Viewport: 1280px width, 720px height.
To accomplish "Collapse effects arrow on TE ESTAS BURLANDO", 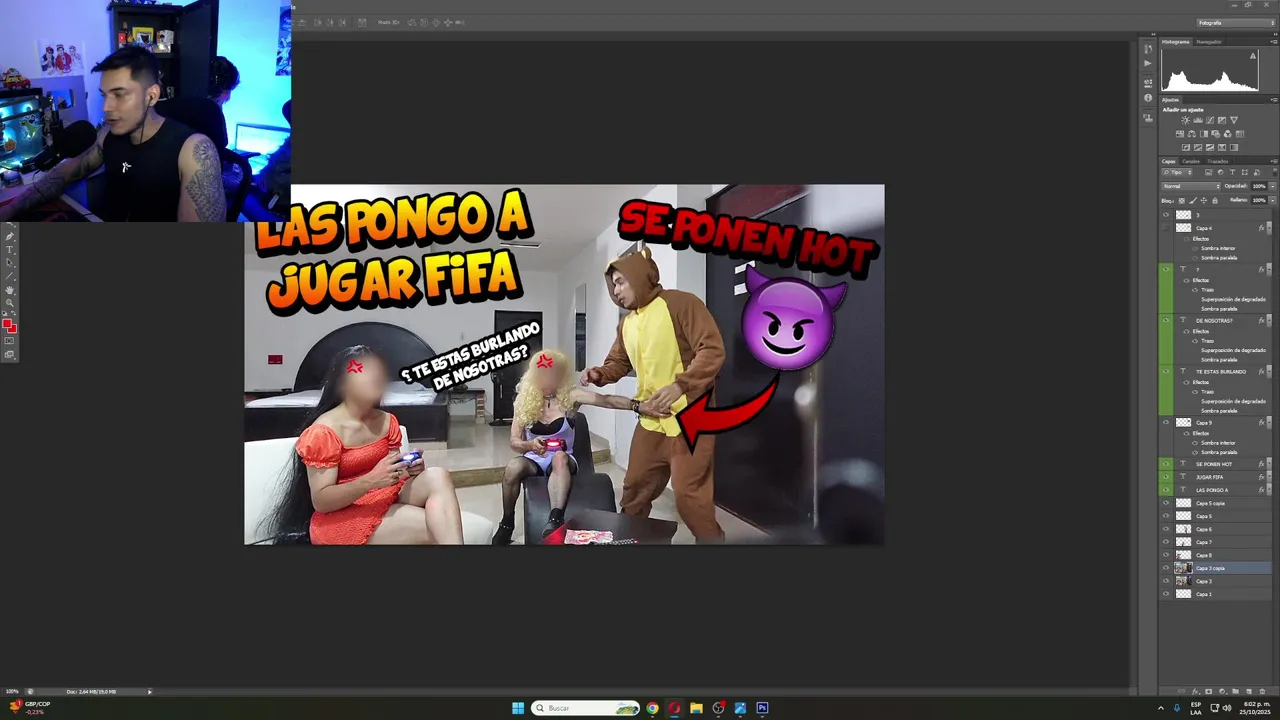I will tap(1269, 371).
